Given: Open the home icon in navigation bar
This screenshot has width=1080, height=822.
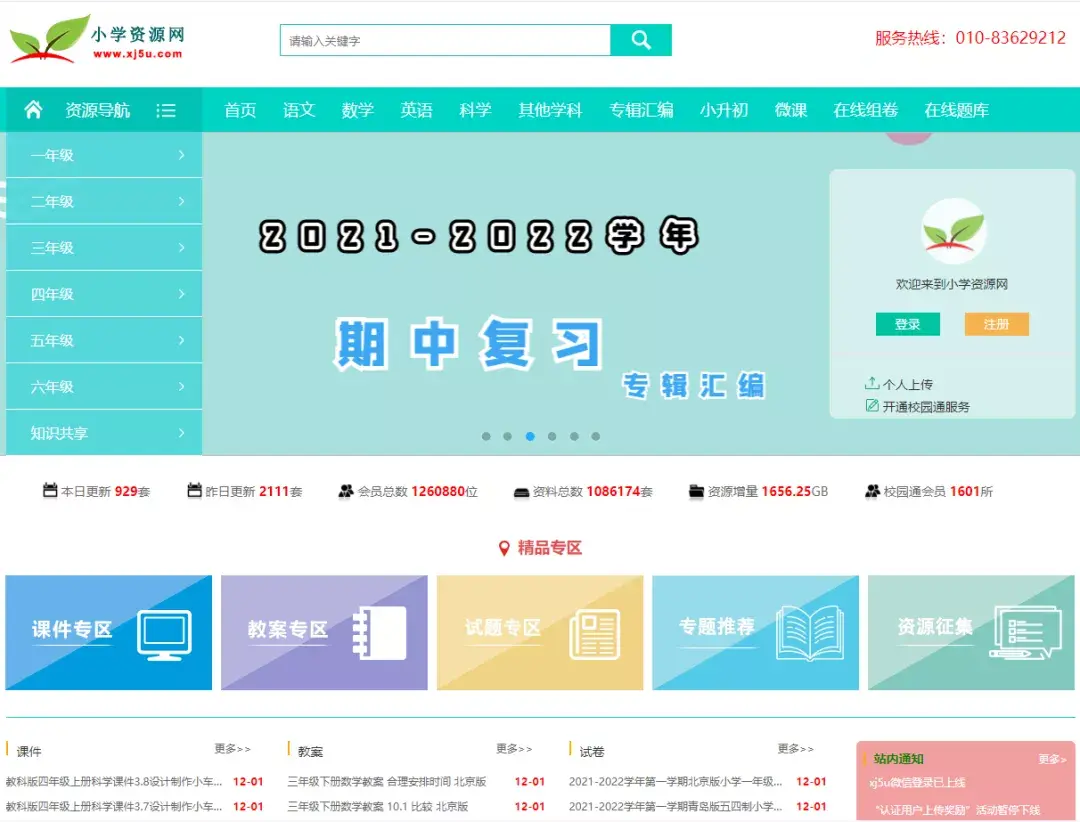Looking at the screenshot, I should click(33, 110).
